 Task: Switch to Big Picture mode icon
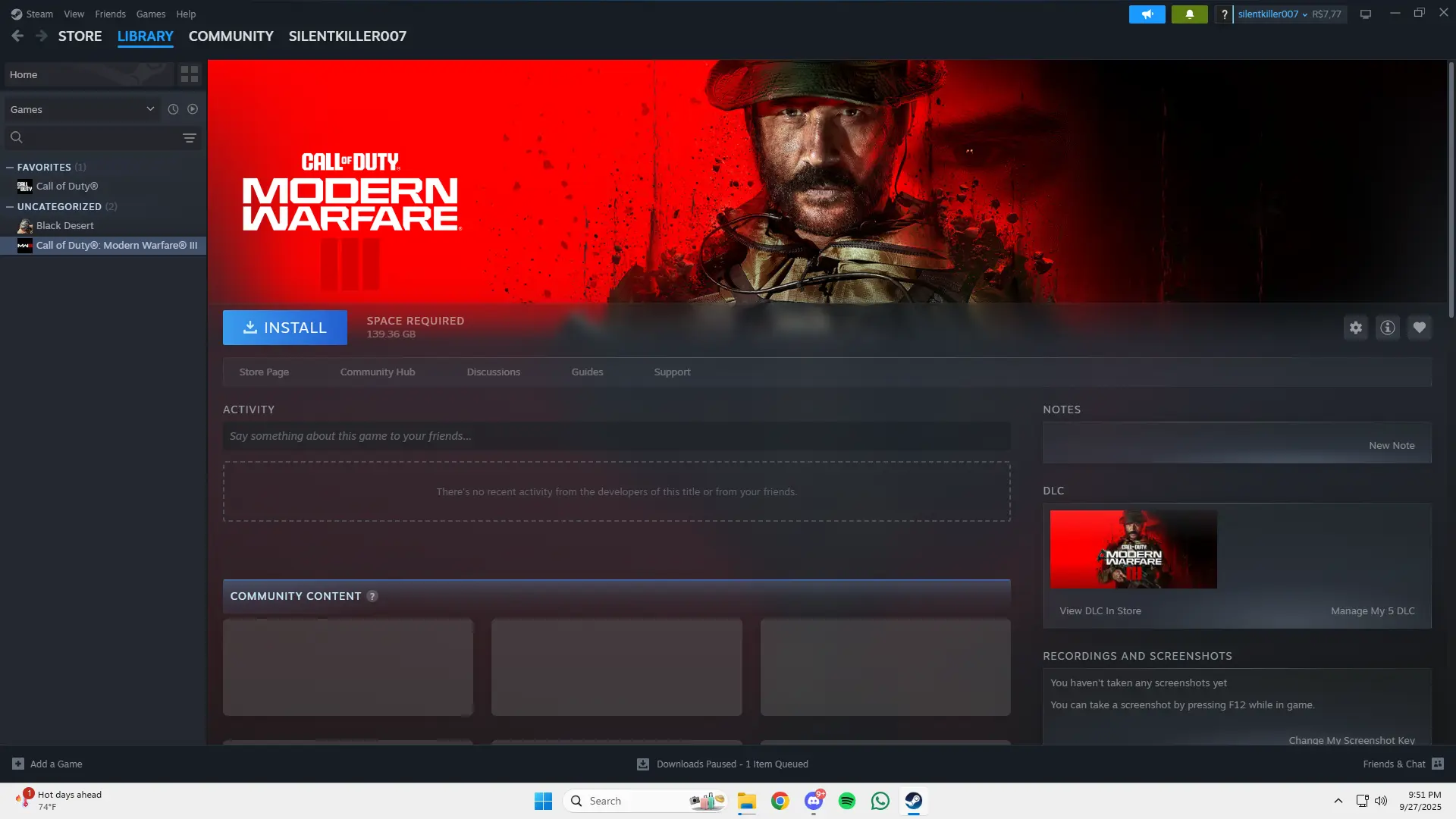click(x=1366, y=14)
